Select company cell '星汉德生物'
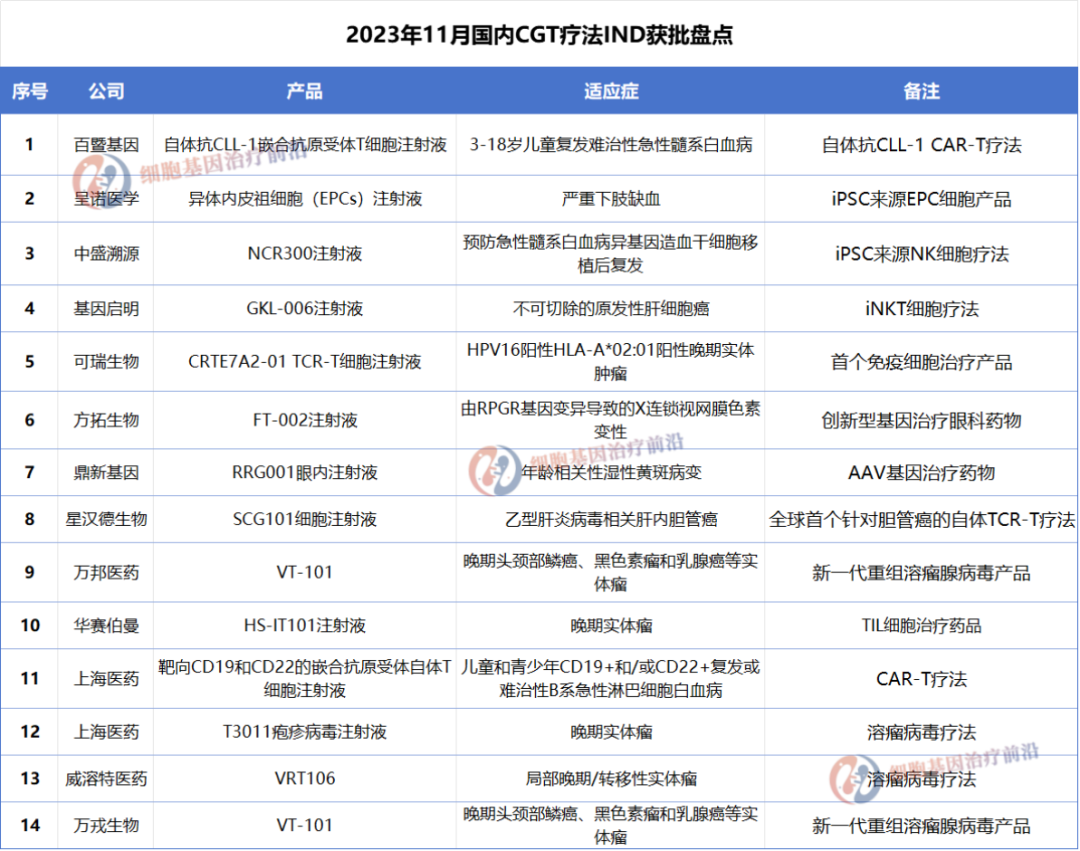 (106, 519)
